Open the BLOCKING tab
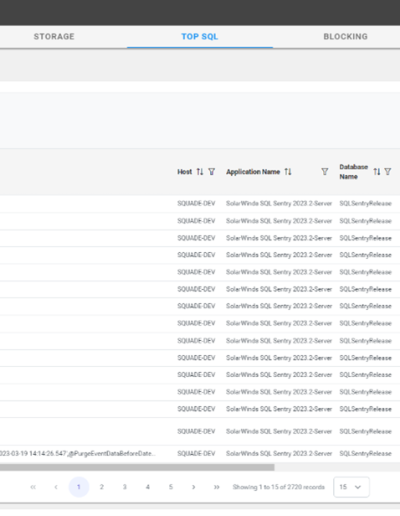 [345, 36]
